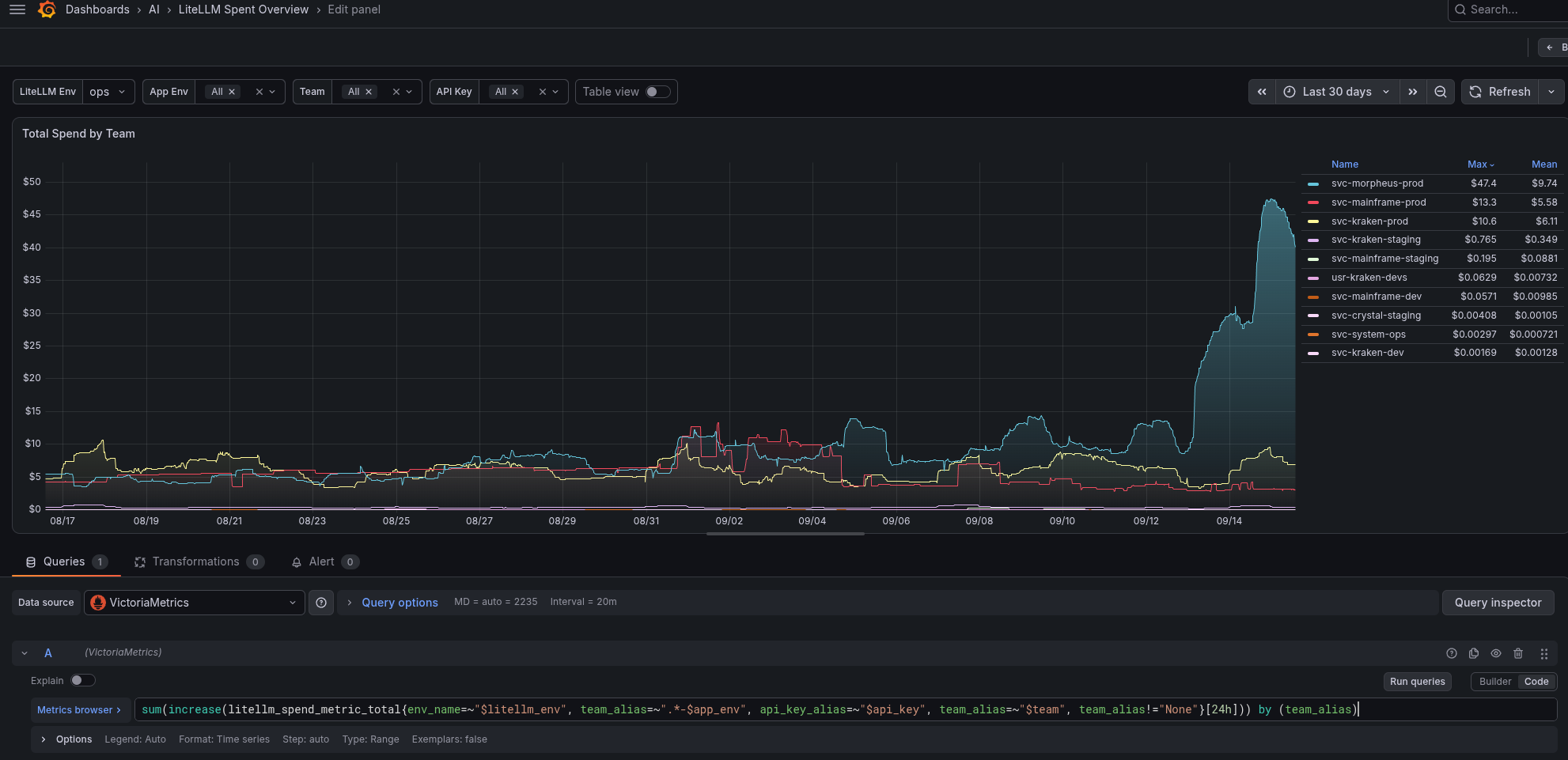Viewport: 1568px width, 760px height.
Task: Open the Alert tab
Action: tap(325, 561)
